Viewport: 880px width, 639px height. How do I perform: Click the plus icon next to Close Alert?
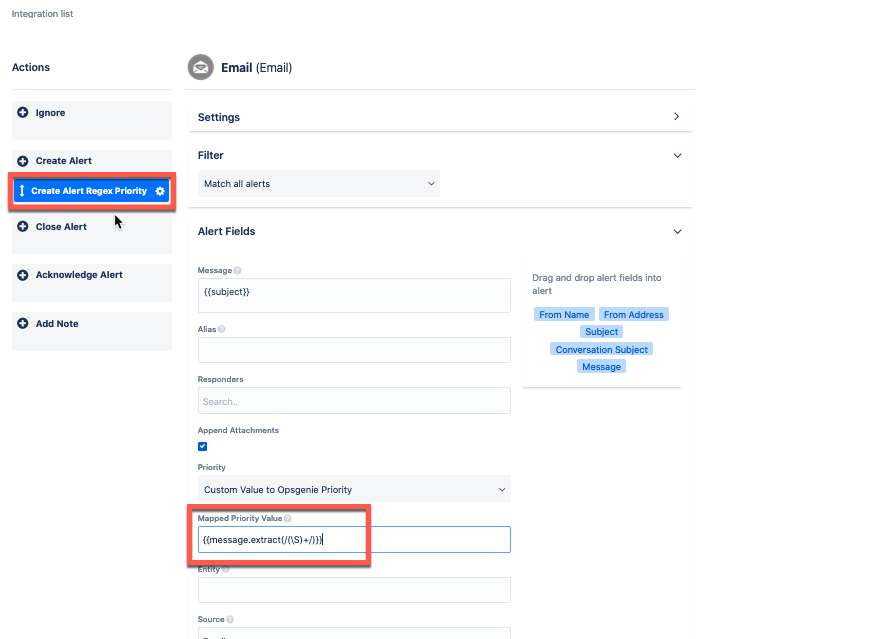click(x=22, y=227)
